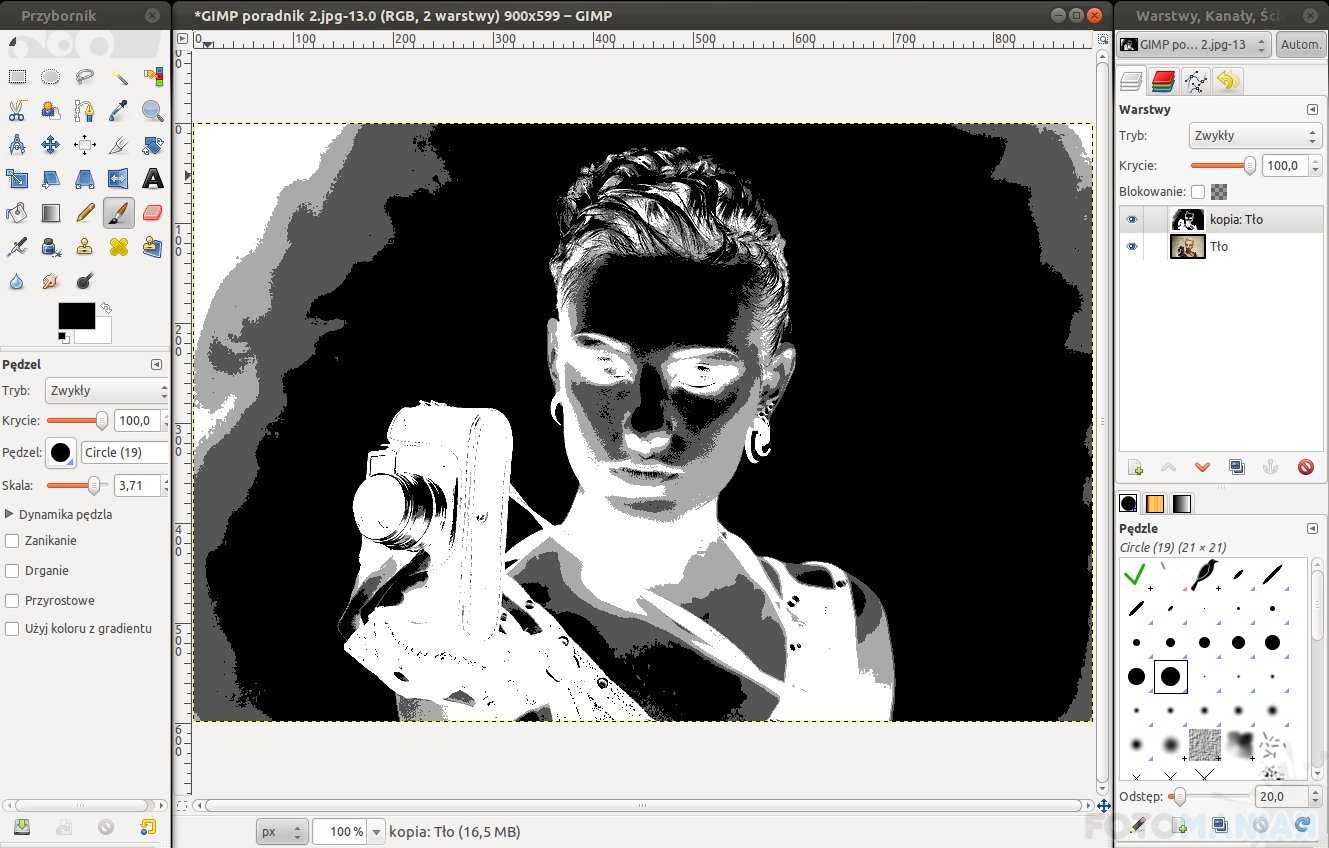
Task: Expand the Dynamika pędzla section
Action: click(10, 514)
